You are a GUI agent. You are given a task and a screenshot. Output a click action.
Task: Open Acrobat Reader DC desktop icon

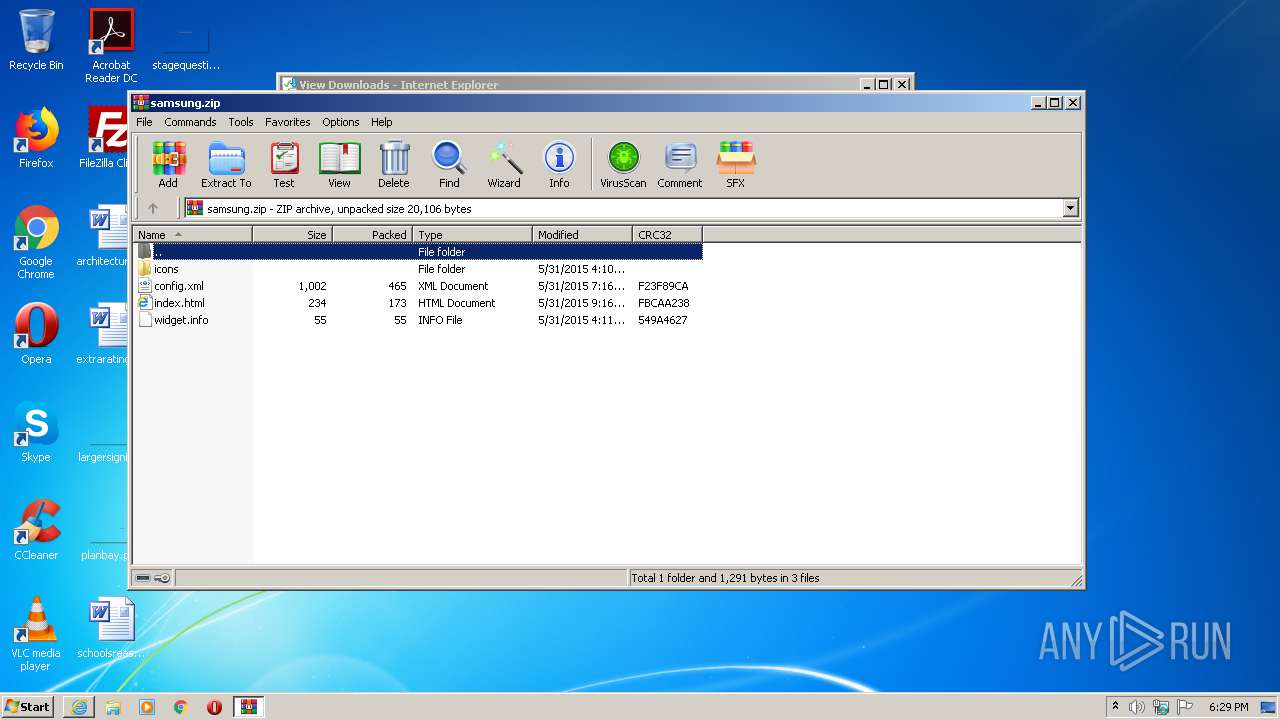tap(111, 46)
